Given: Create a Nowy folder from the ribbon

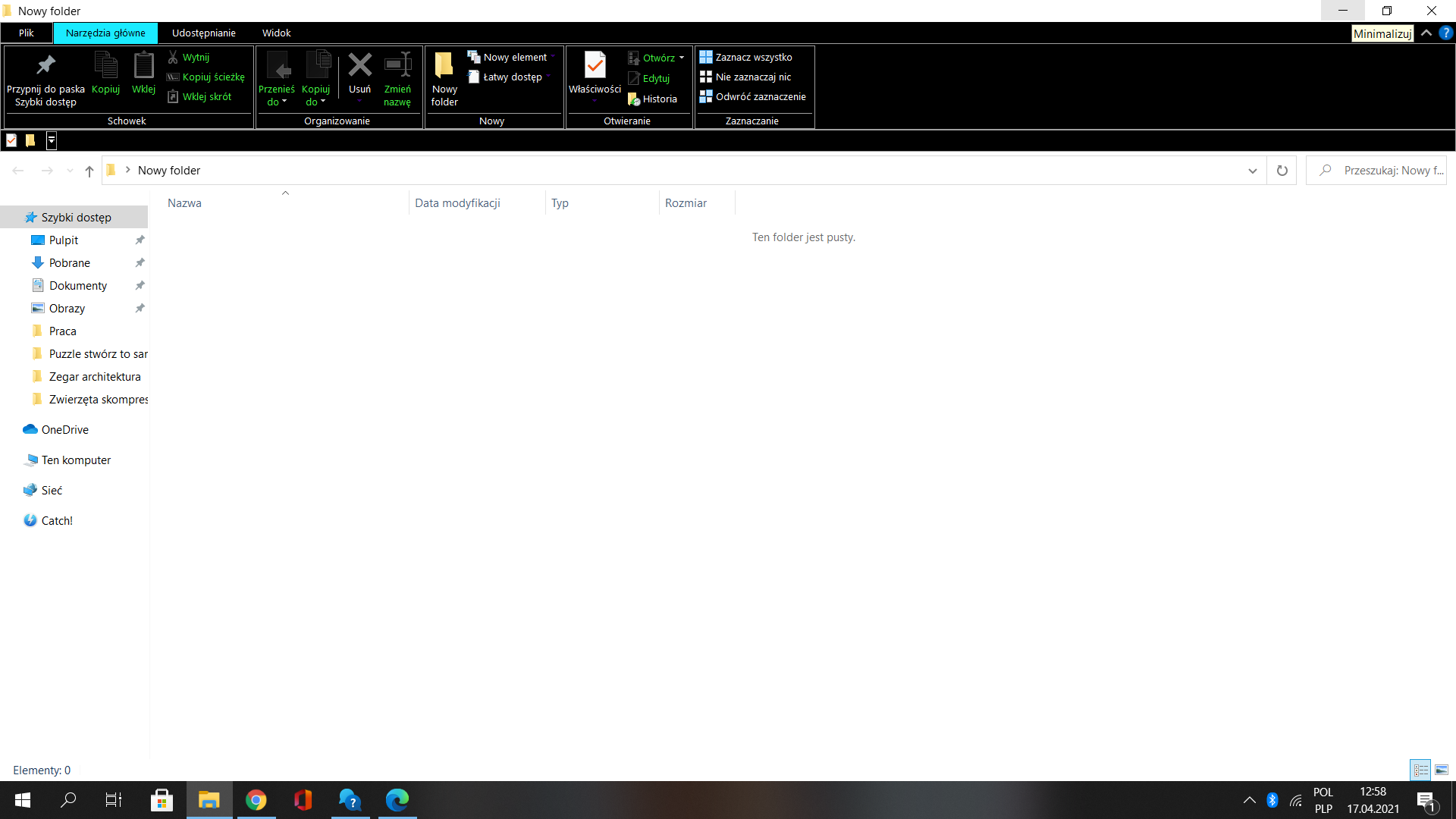Looking at the screenshot, I should [444, 76].
